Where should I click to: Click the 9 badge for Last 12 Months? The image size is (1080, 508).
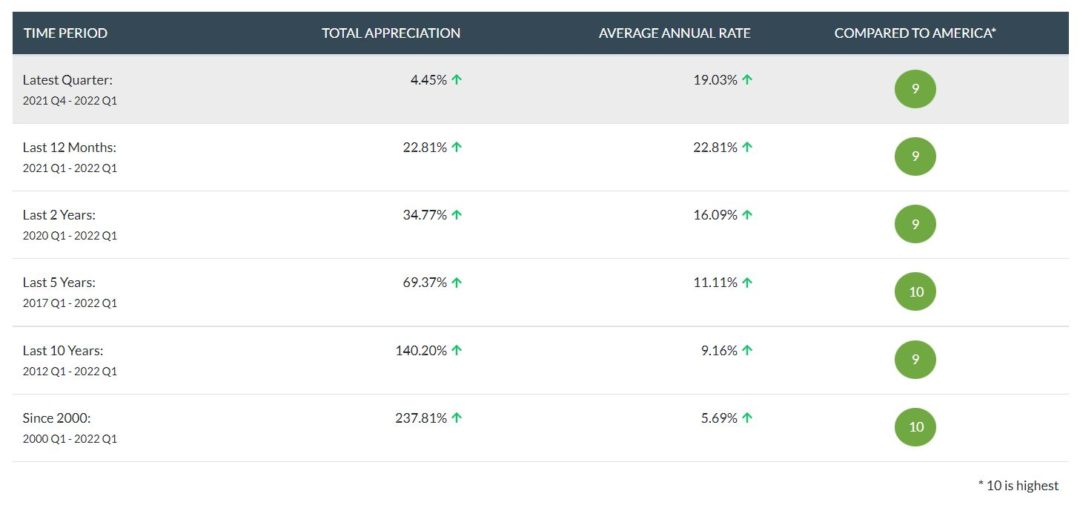pos(915,157)
